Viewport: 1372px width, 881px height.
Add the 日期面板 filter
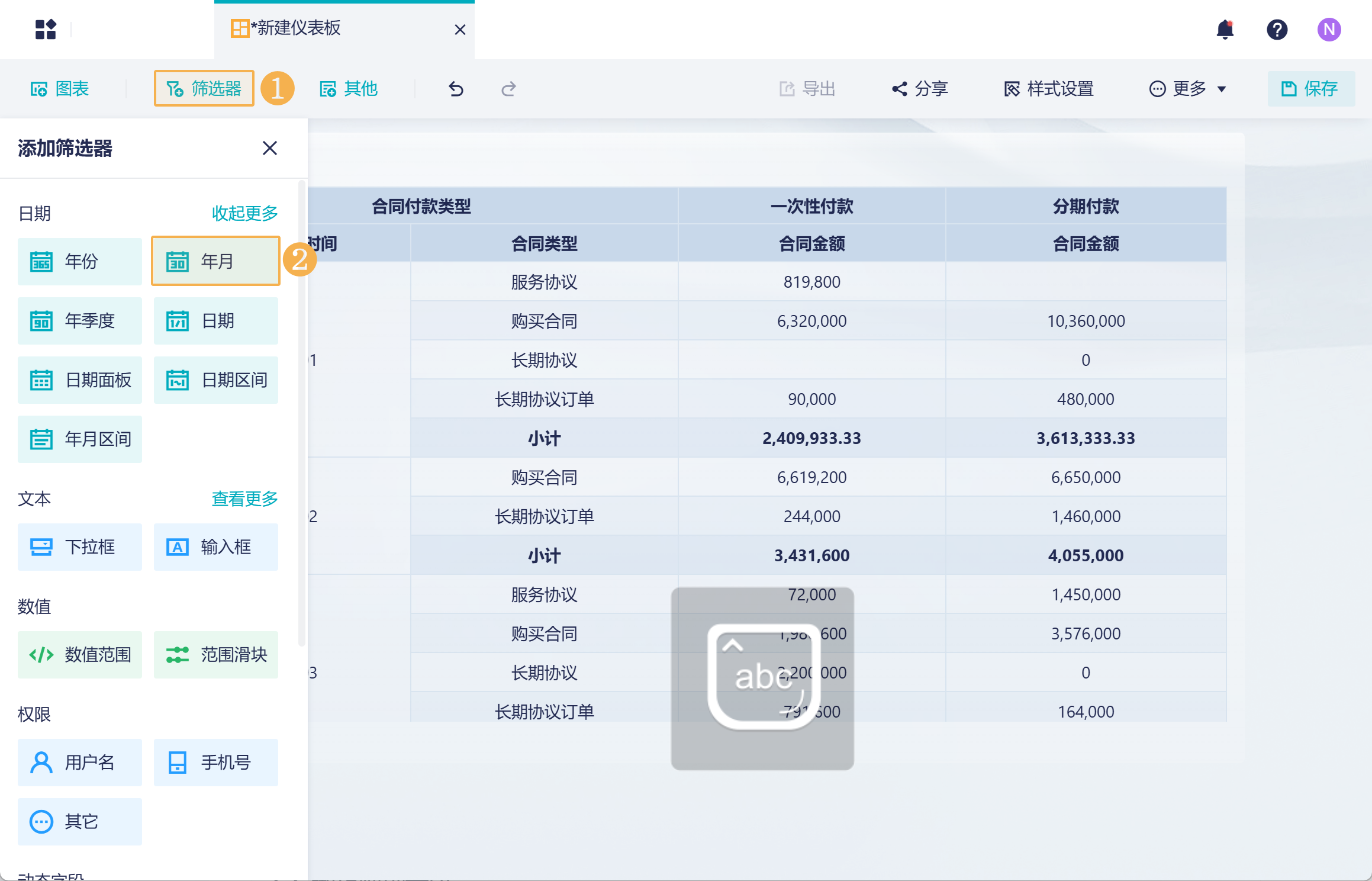(79, 380)
